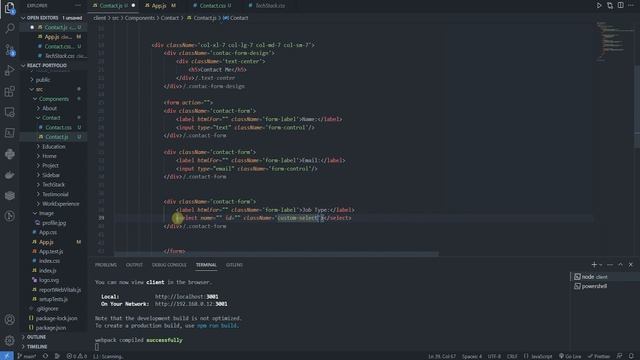The height and width of the screenshot is (360, 640).
Task: Open the Run and Debug view
Action: click(x=9, y=70)
